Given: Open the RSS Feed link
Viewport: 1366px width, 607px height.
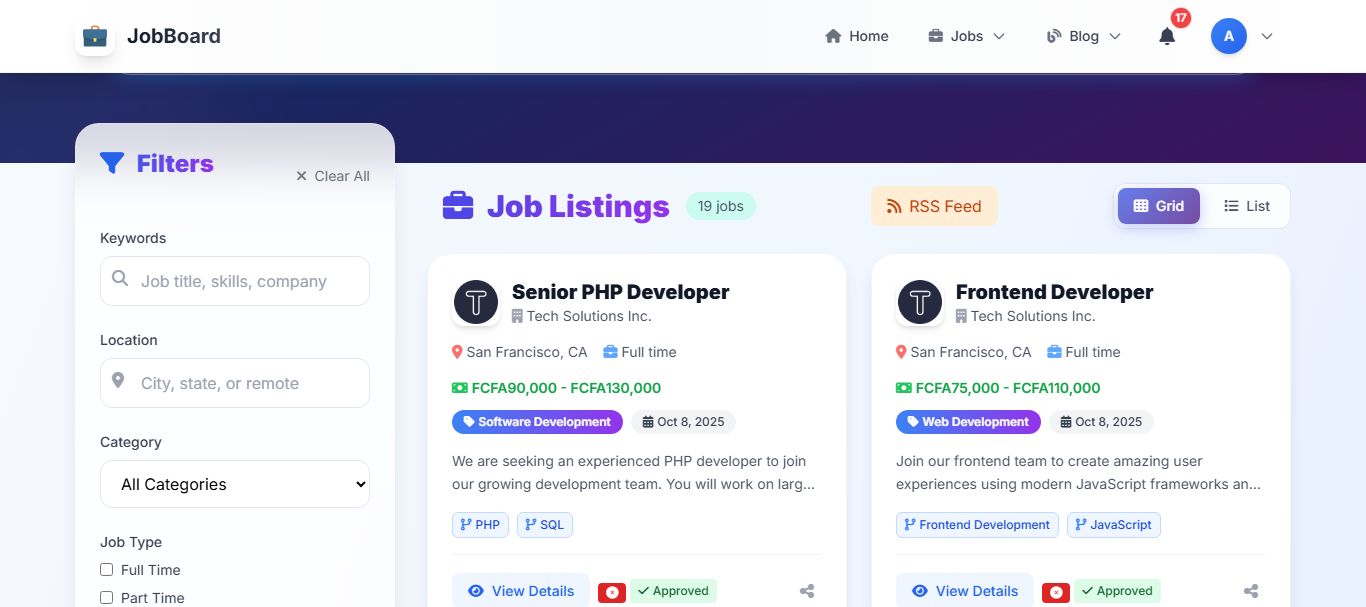Looking at the screenshot, I should coord(934,206).
